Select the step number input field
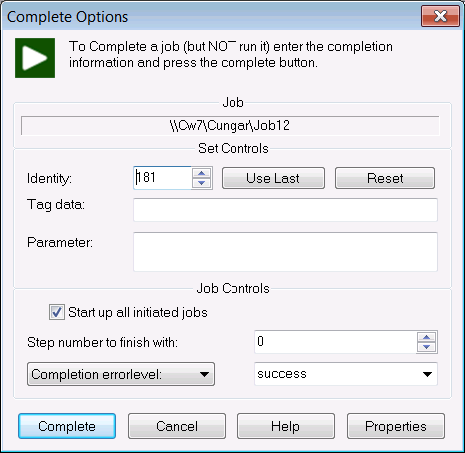 pyautogui.click(x=336, y=342)
